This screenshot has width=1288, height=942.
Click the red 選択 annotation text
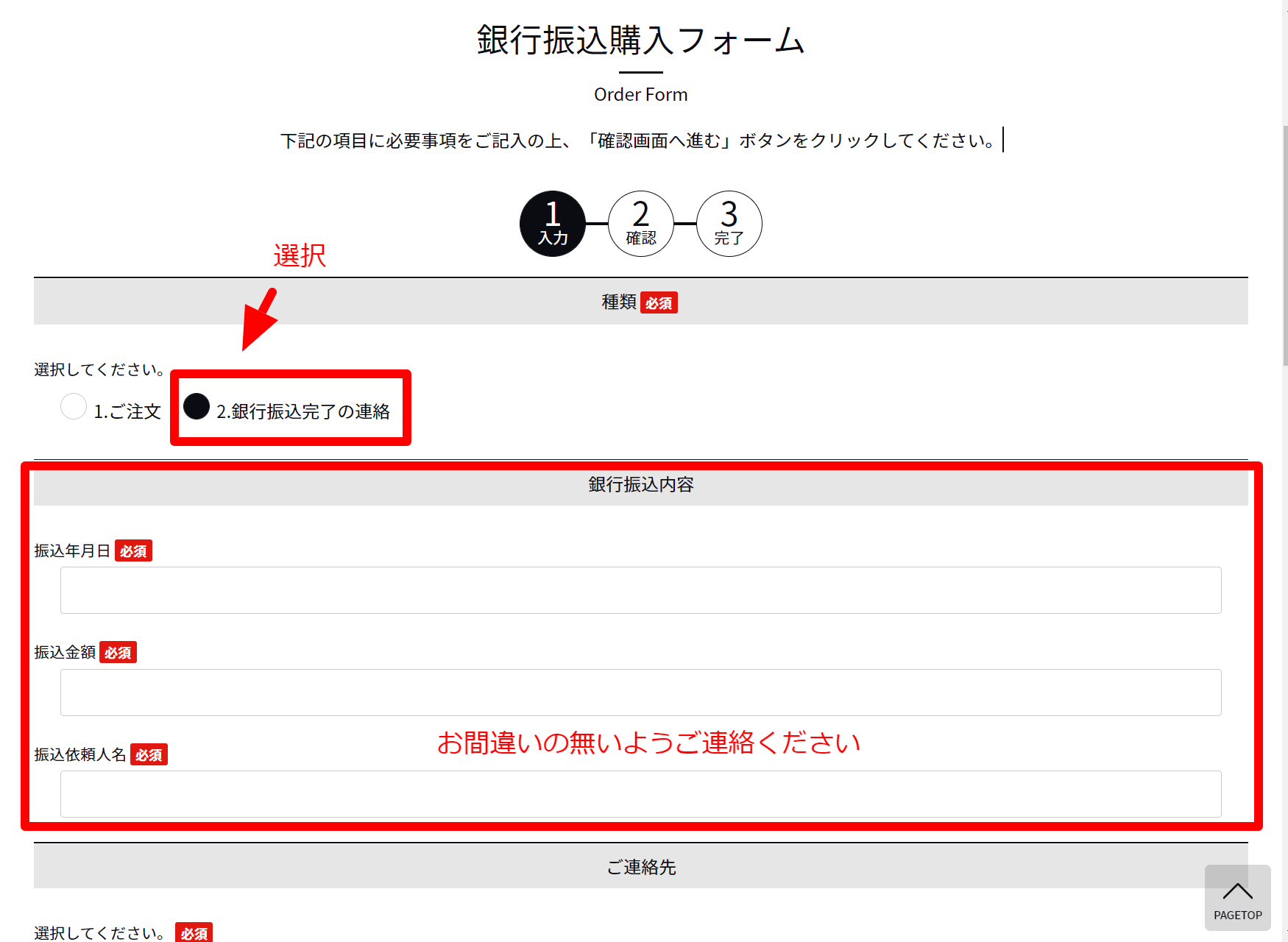click(300, 255)
